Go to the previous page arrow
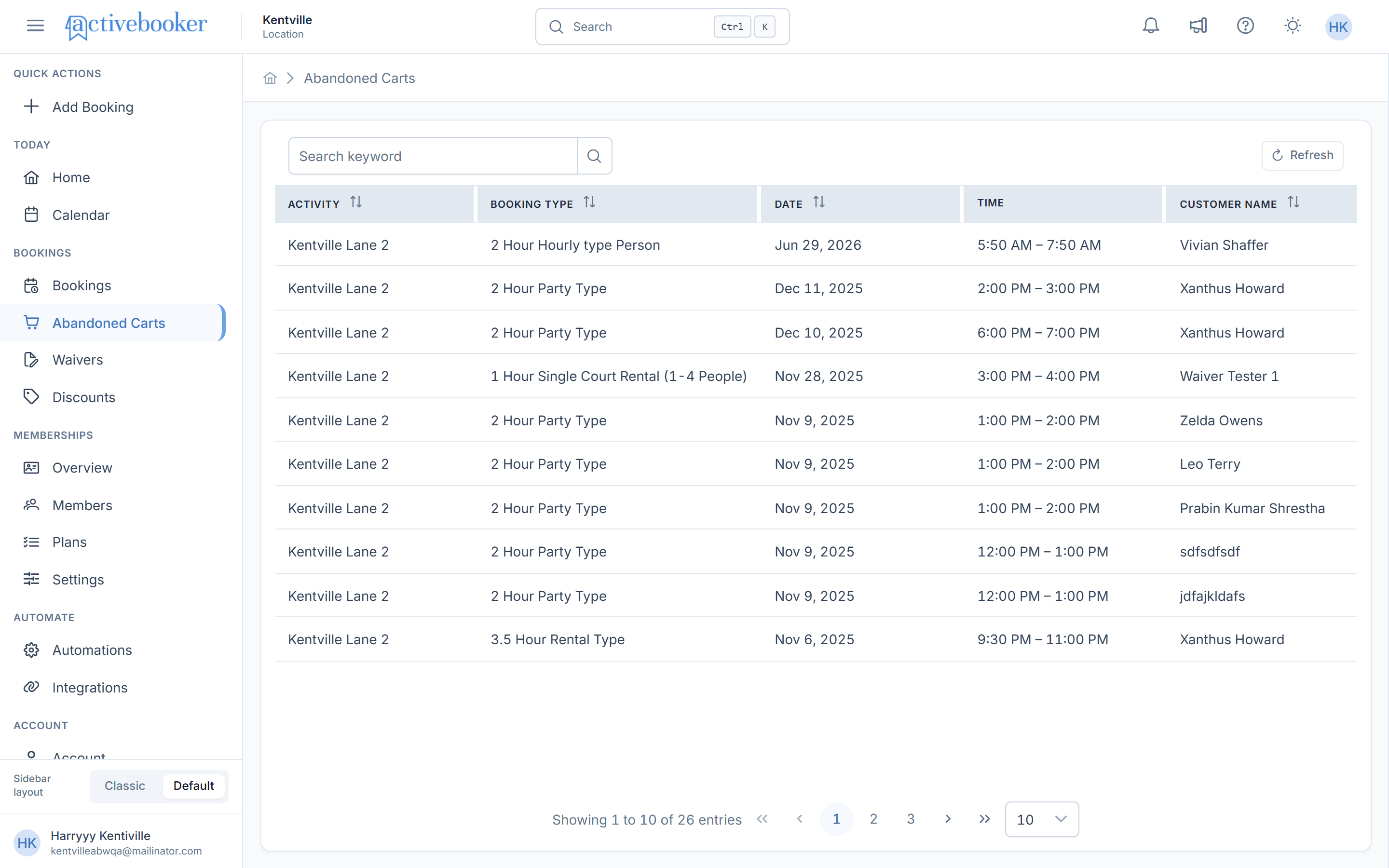1389x868 pixels. click(x=800, y=819)
